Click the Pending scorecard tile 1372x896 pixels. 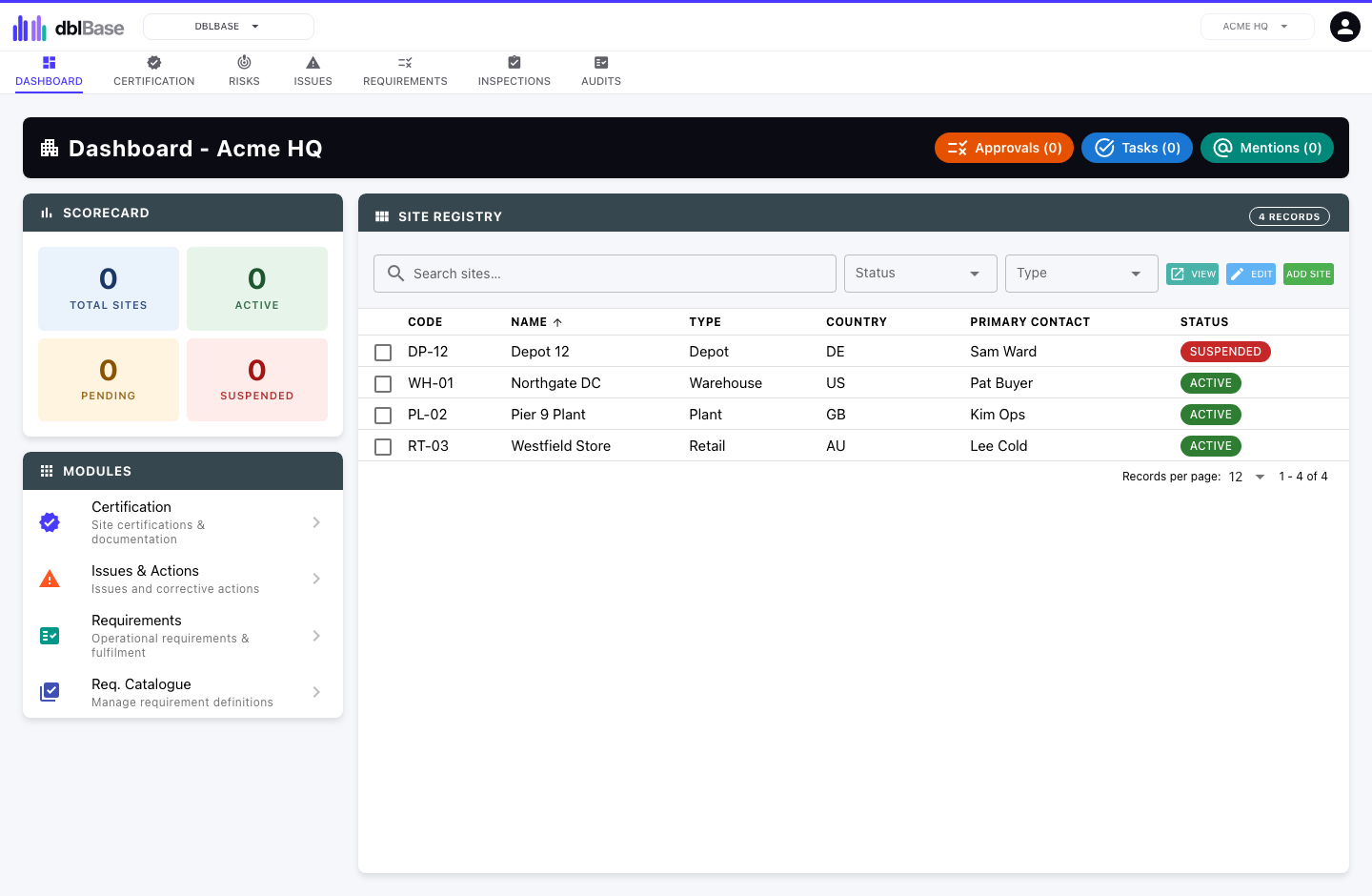[x=109, y=379]
